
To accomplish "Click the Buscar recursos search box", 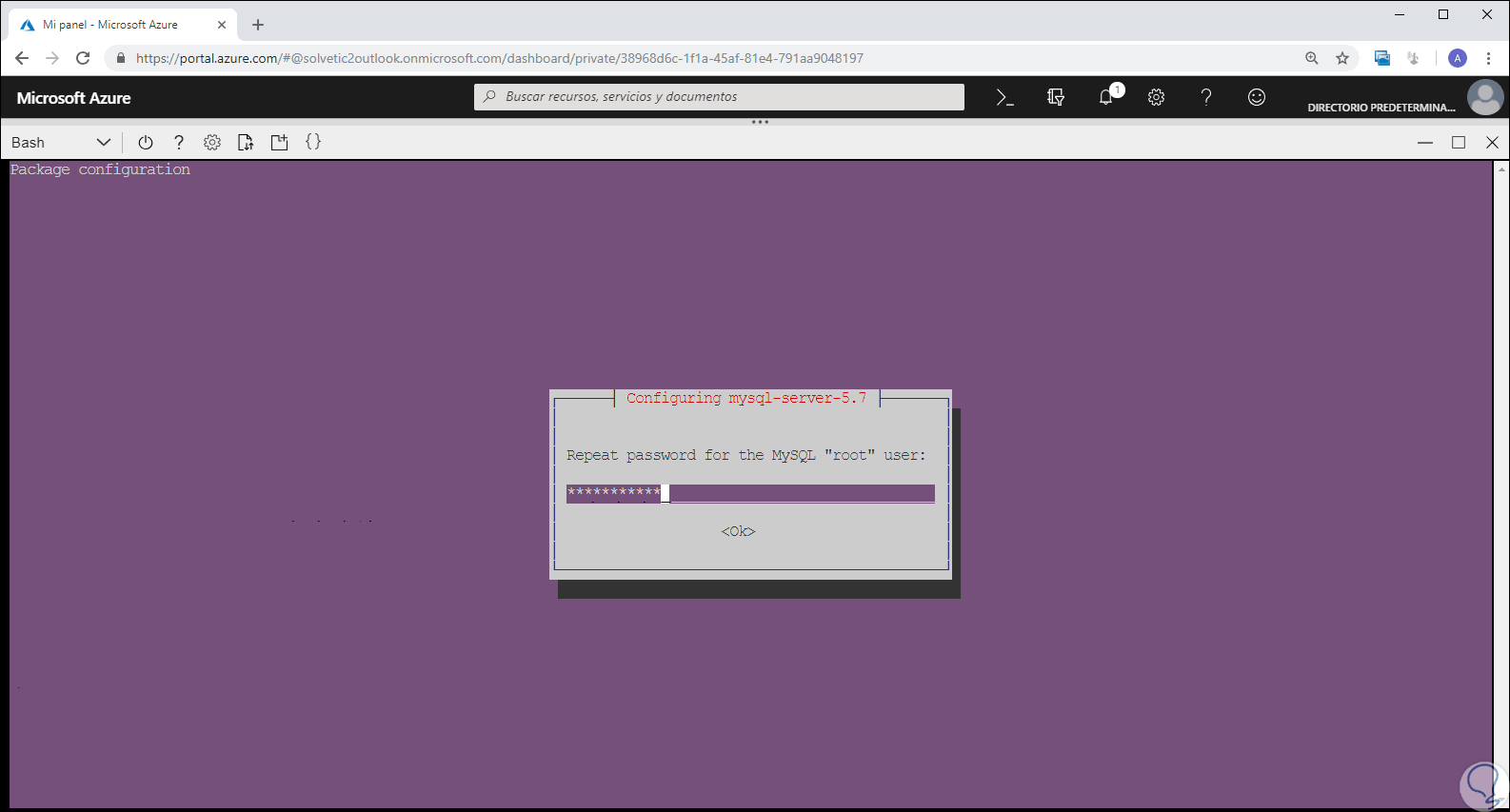I will [719, 97].
